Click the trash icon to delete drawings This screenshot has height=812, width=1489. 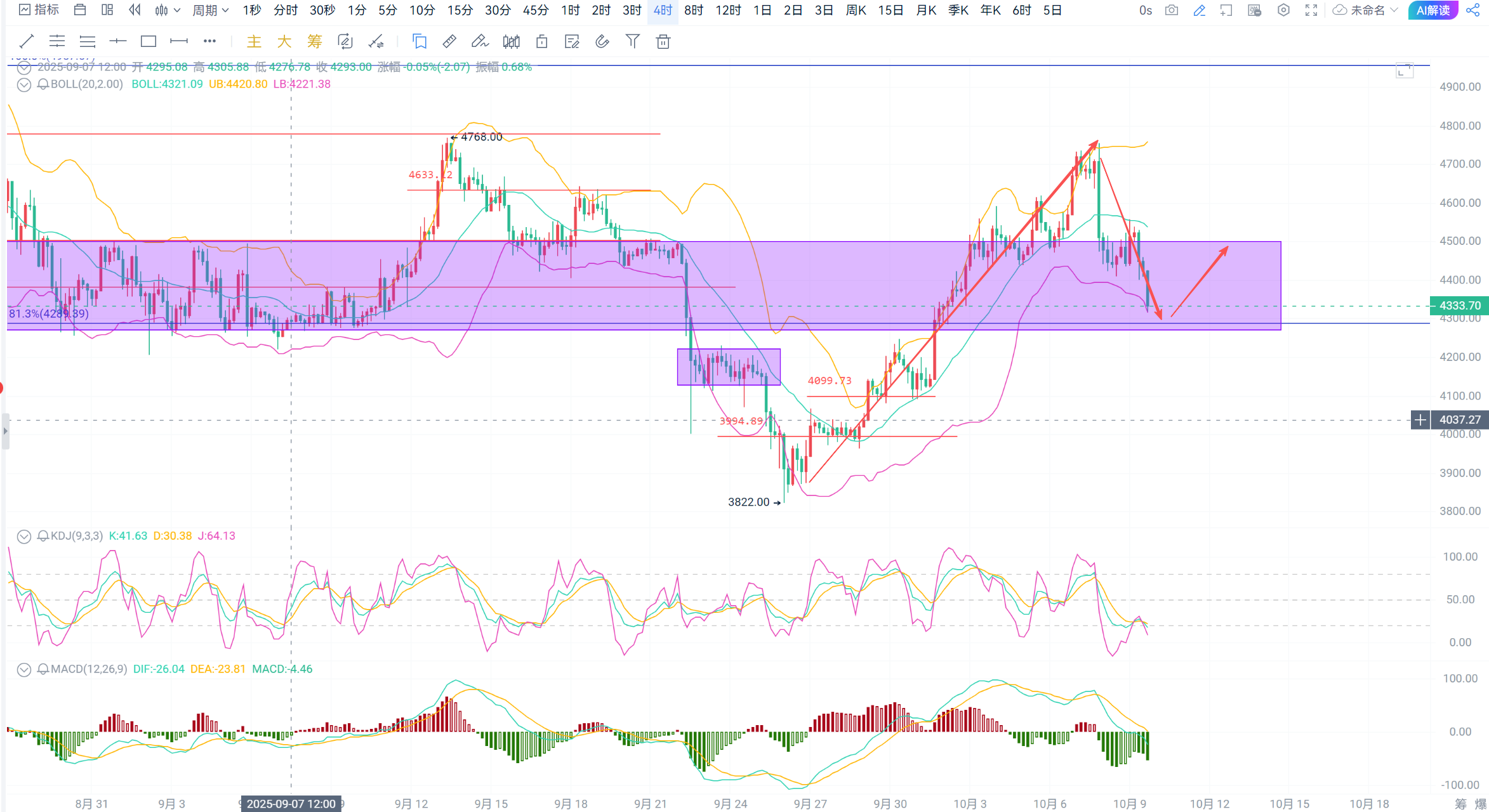[663, 42]
